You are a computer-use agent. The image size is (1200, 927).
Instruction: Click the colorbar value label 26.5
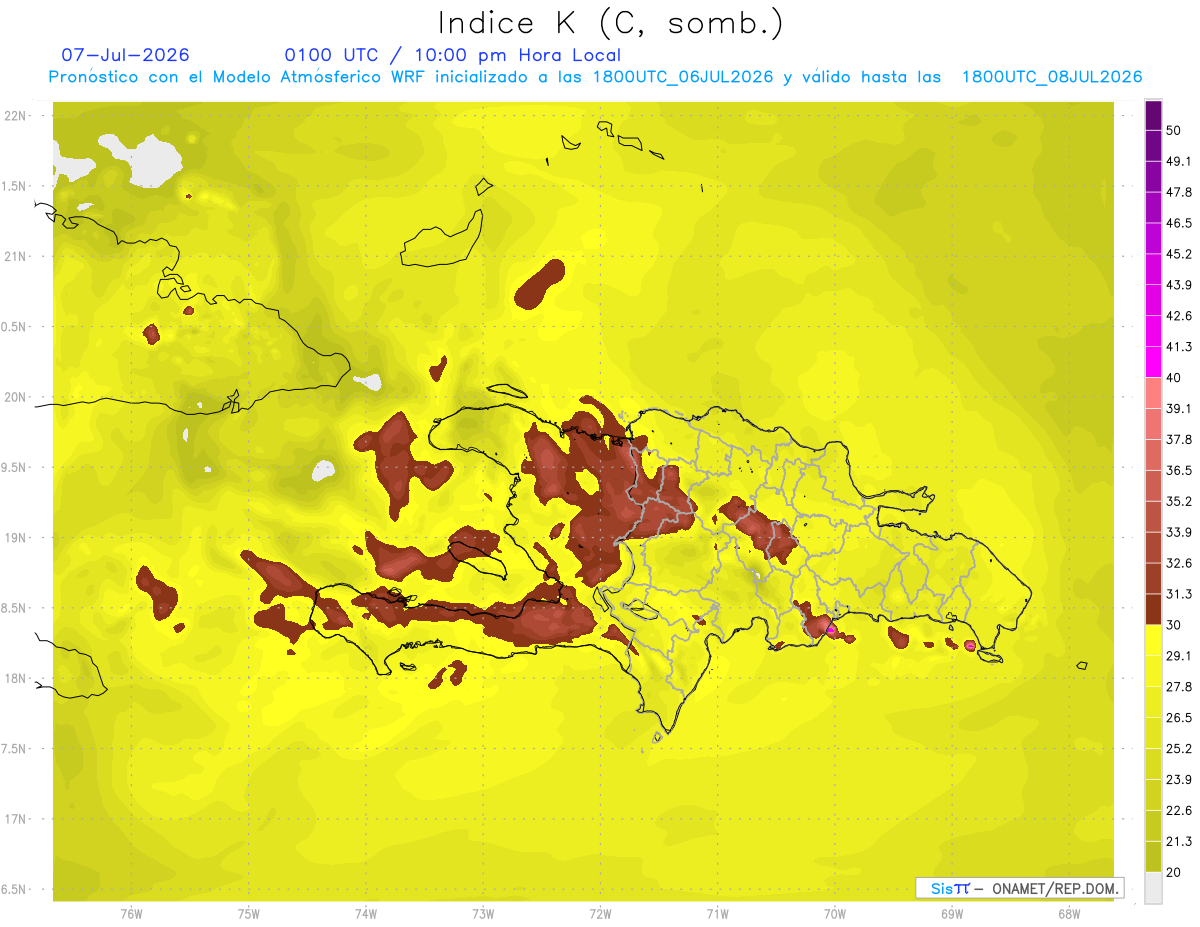tap(1180, 717)
